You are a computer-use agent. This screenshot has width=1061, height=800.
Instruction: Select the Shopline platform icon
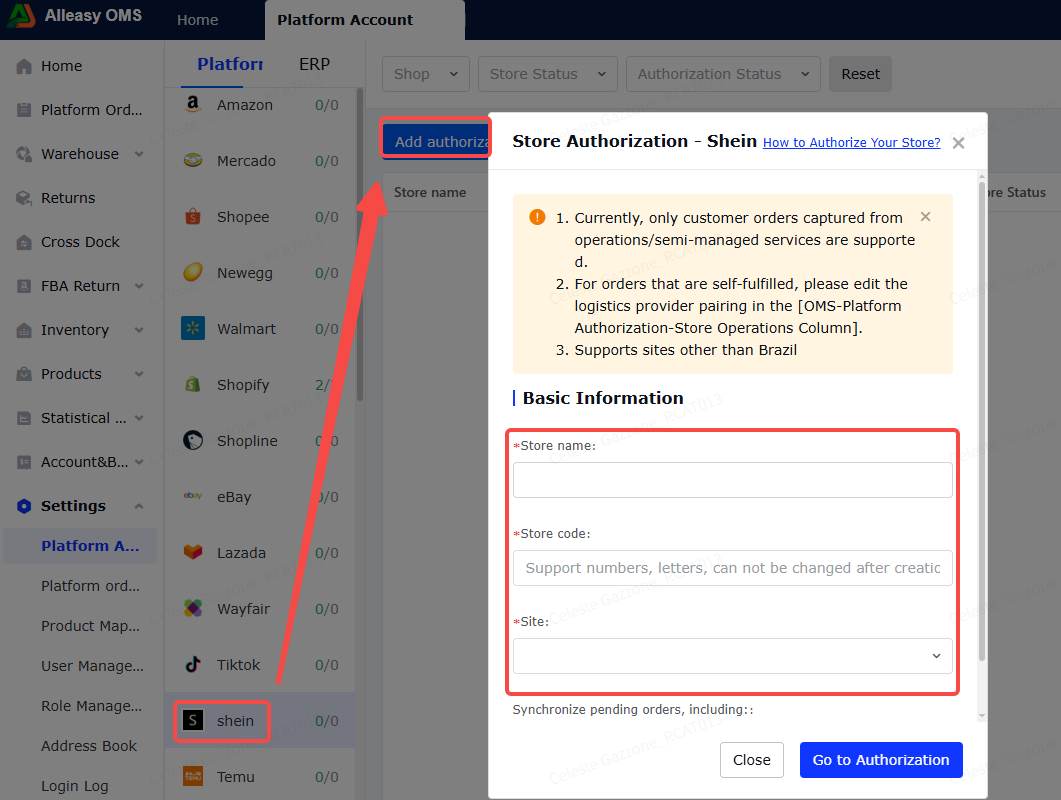tap(193, 441)
